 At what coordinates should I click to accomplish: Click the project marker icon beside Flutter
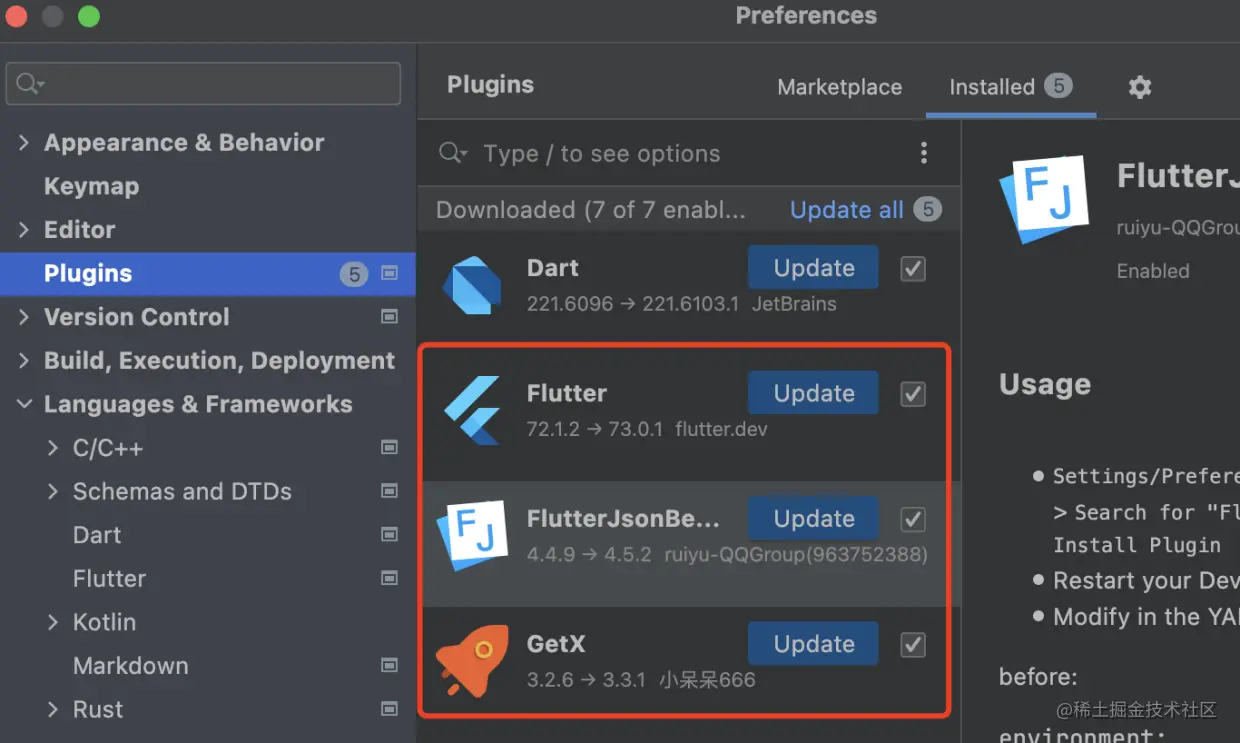coord(390,578)
